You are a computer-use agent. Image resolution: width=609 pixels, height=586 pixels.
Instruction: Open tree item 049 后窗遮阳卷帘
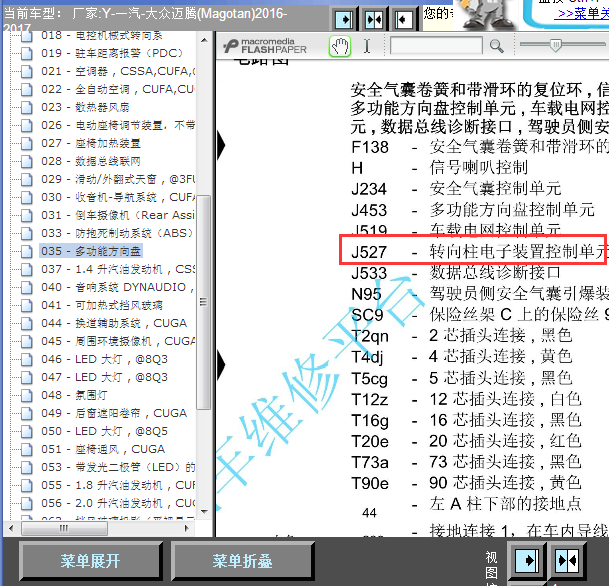[114, 413]
